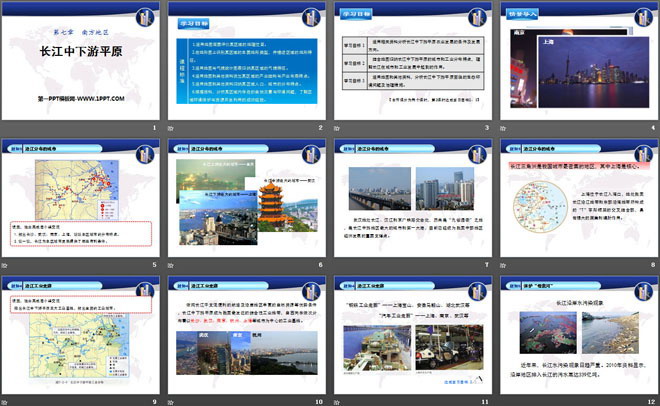Click the animation star icon under slide 5
The height and width of the screenshot is (406, 660).
pos(6,264)
